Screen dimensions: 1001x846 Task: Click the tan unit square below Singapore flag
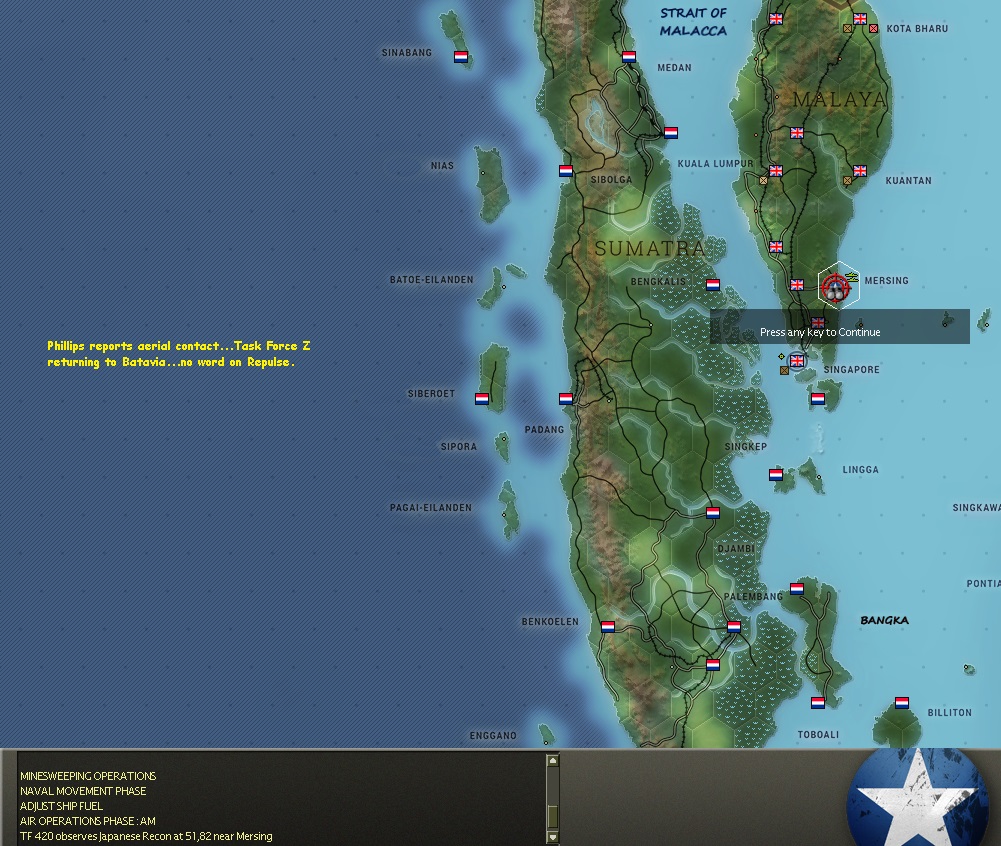pyautogui.click(x=785, y=371)
